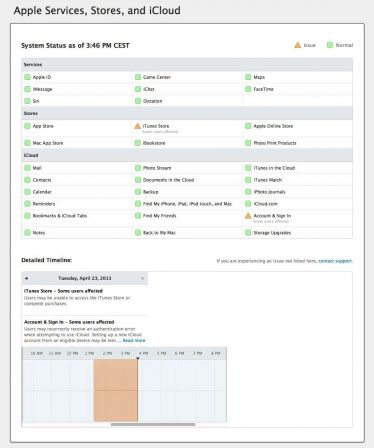374x448 pixels.
Task: Click the Apple Online Store status icon
Action: pyautogui.click(x=248, y=126)
